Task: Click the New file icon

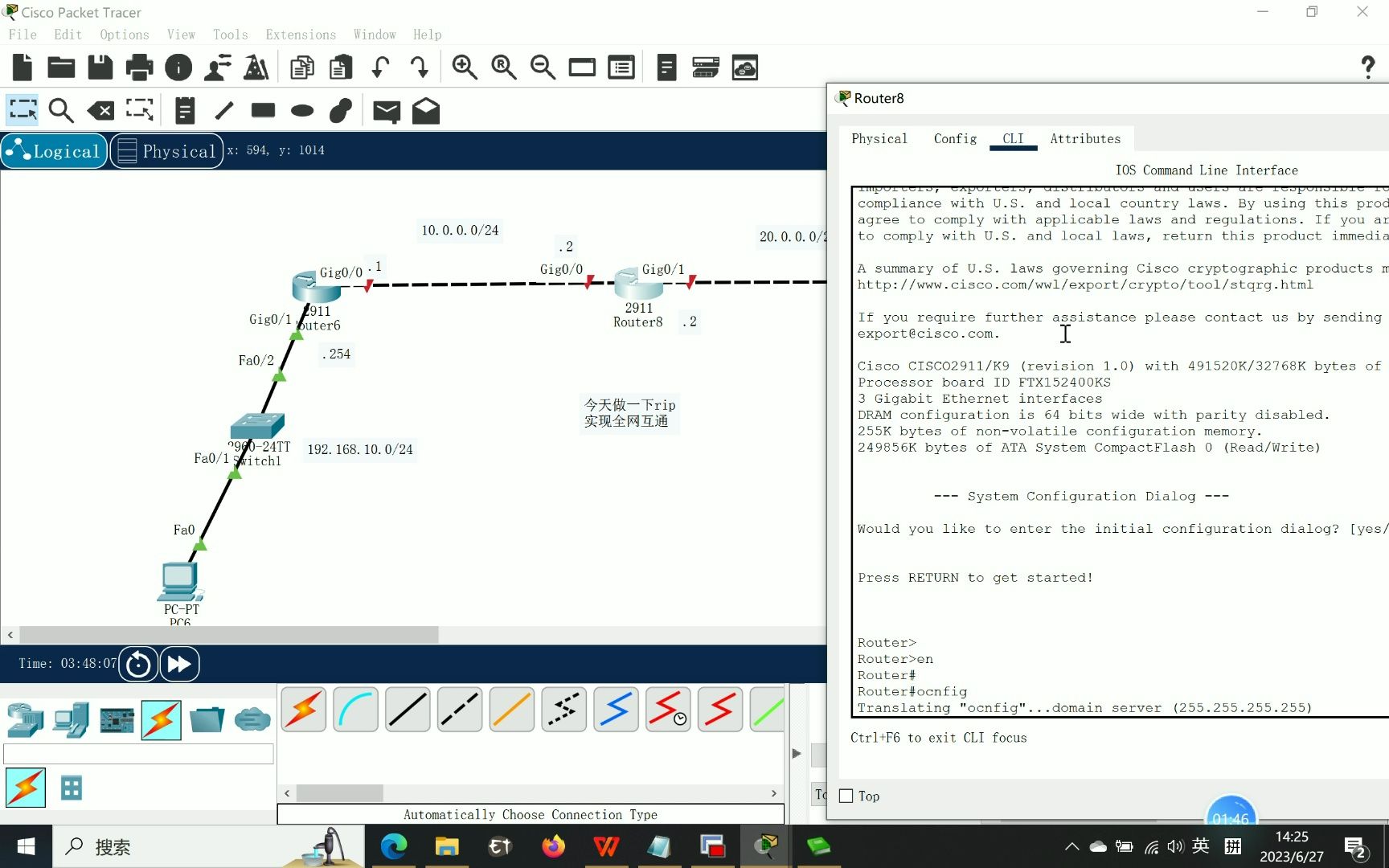Action: click(23, 68)
